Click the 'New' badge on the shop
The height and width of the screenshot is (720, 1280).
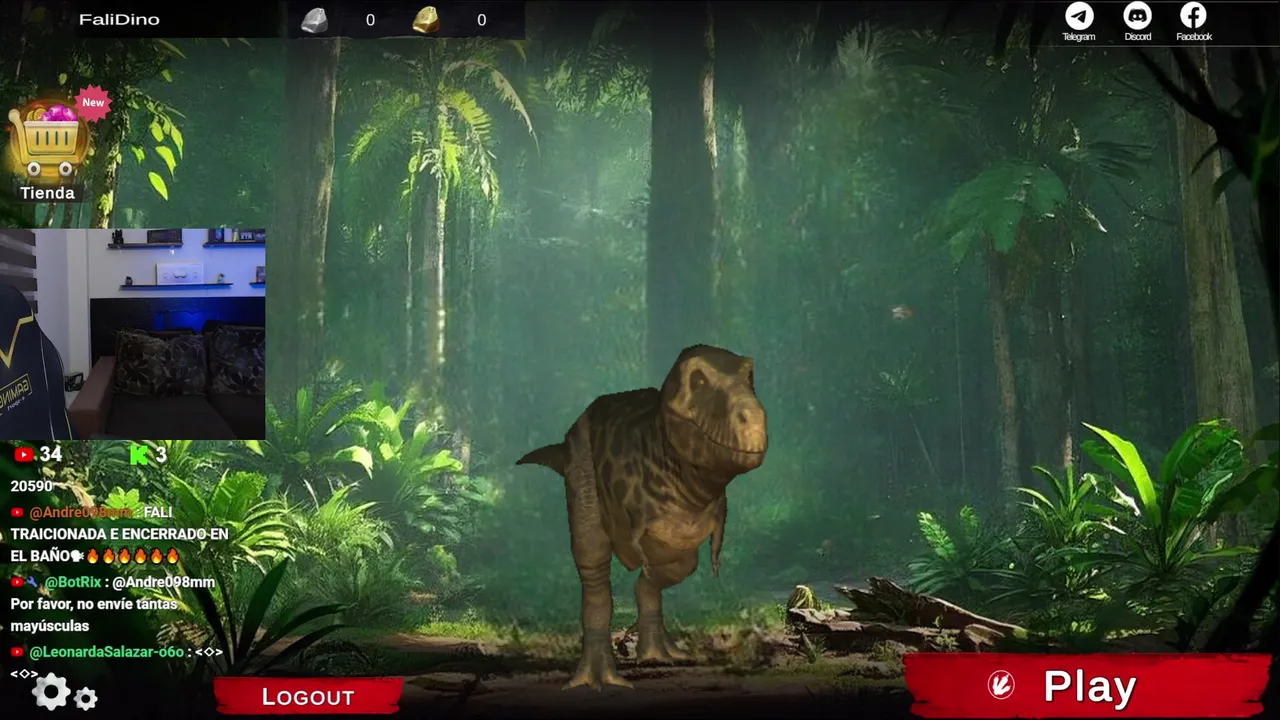pyautogui.click(x=93, y=103)
